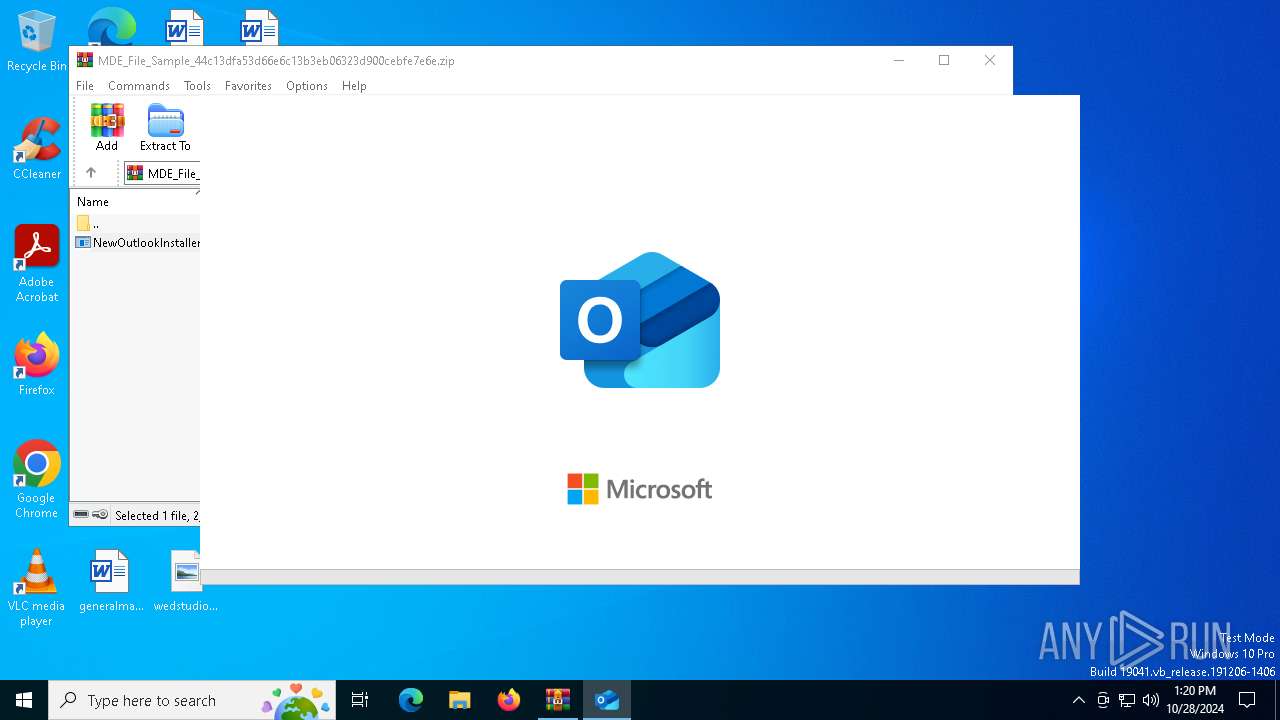Click 'Selected 1 file' status text
The image size is (1280, 720).
click(157, 516)
